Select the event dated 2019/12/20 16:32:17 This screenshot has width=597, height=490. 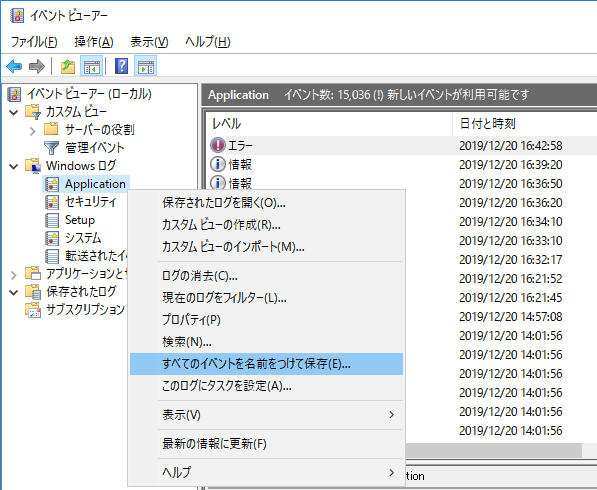coord(511,259)
